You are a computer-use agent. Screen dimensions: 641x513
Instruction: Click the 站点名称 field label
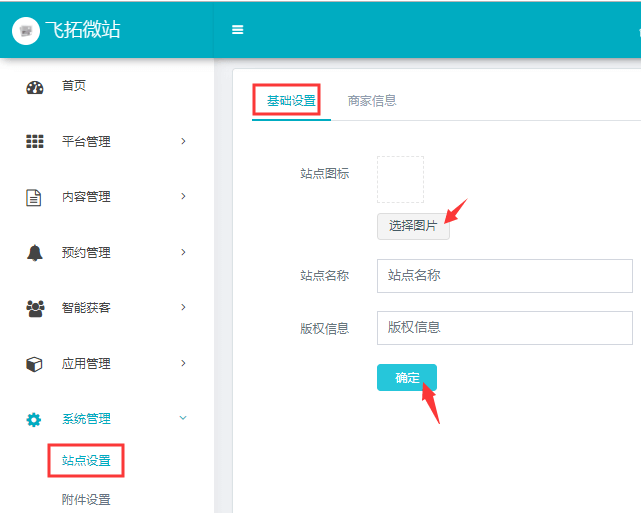click(x=325, y=276)
